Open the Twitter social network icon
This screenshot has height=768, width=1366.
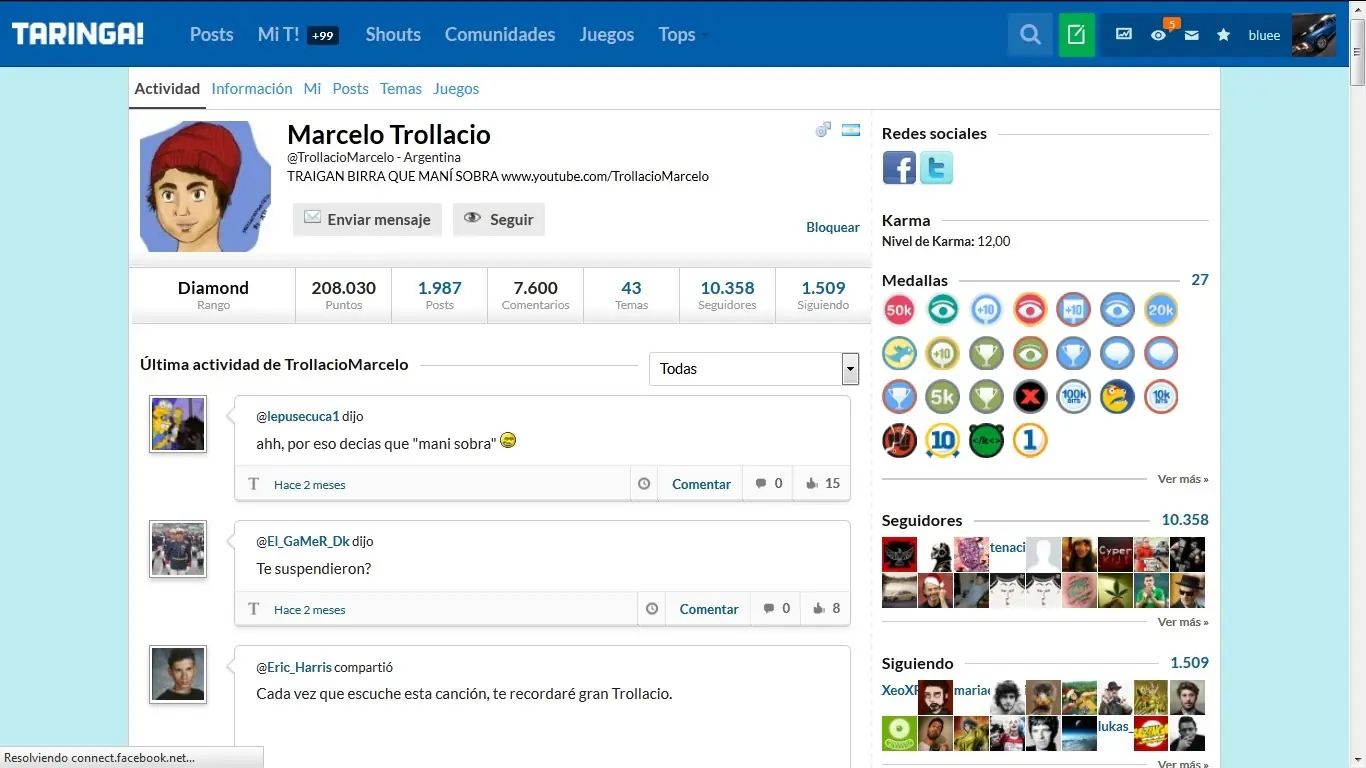[x=936, y=168]
